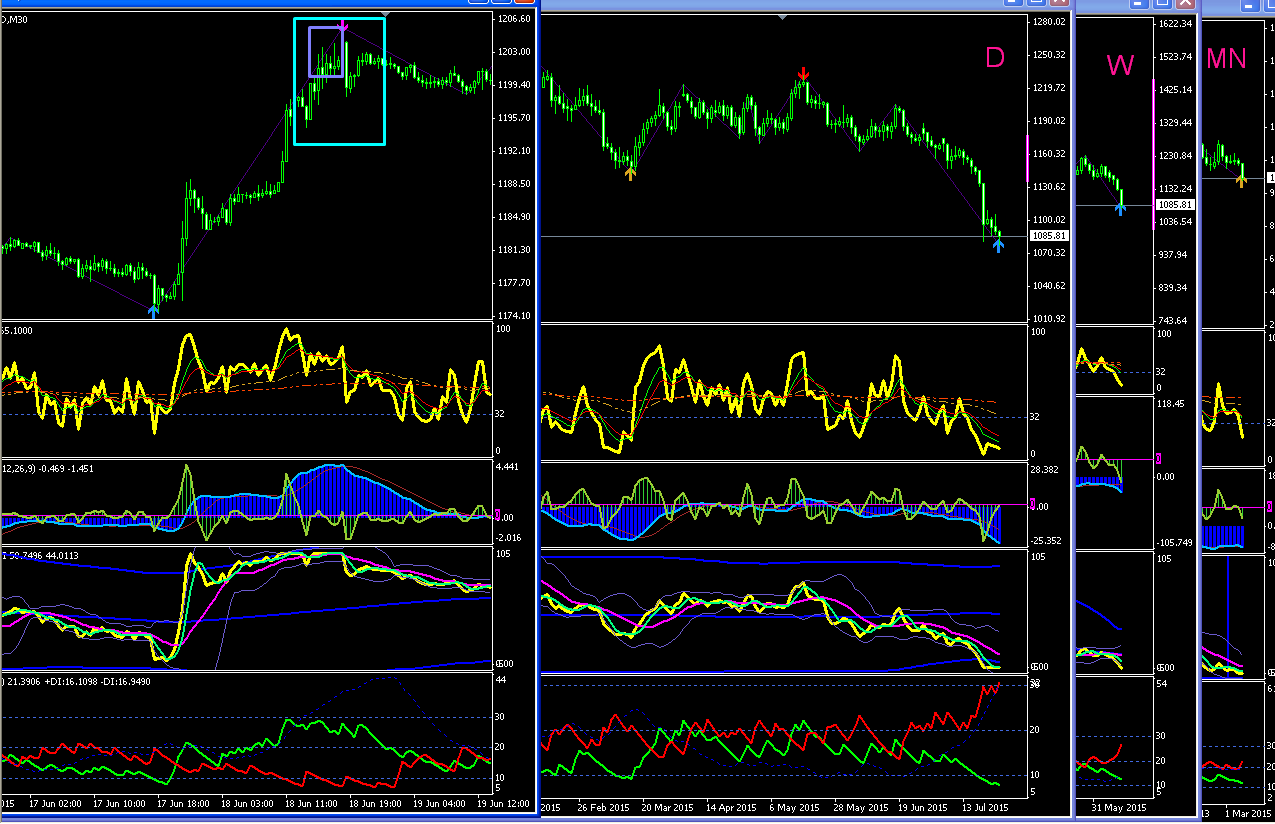
Task: Minimize the D daily chart window
Action: pyautogui.click(x=1013, y=2)
